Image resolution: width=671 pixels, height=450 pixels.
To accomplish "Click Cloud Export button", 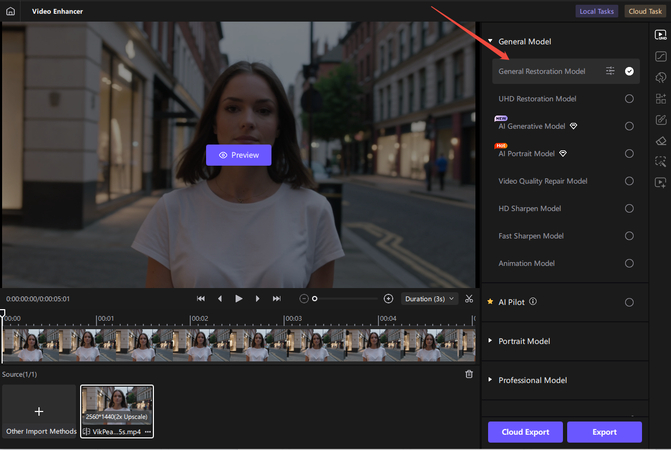I will 525,432.
